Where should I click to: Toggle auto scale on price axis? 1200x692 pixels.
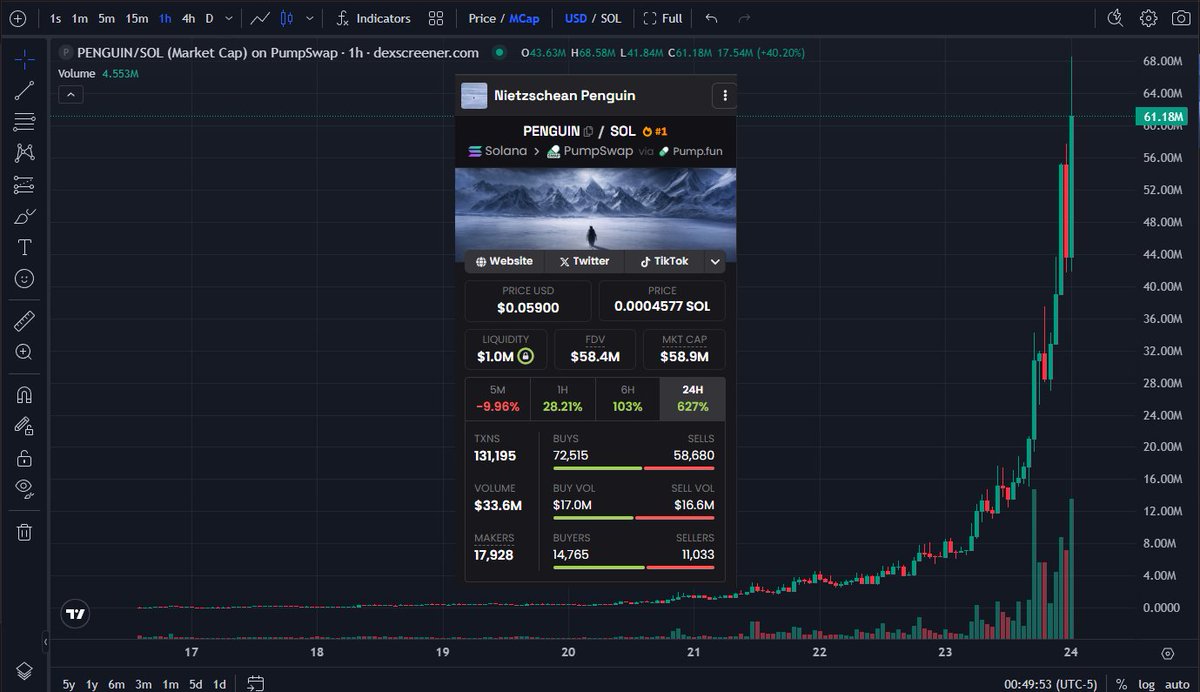(1177, 684)
